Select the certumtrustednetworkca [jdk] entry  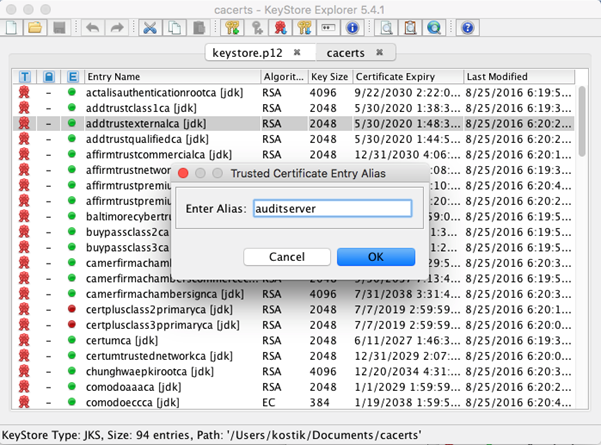click(293, 356)
